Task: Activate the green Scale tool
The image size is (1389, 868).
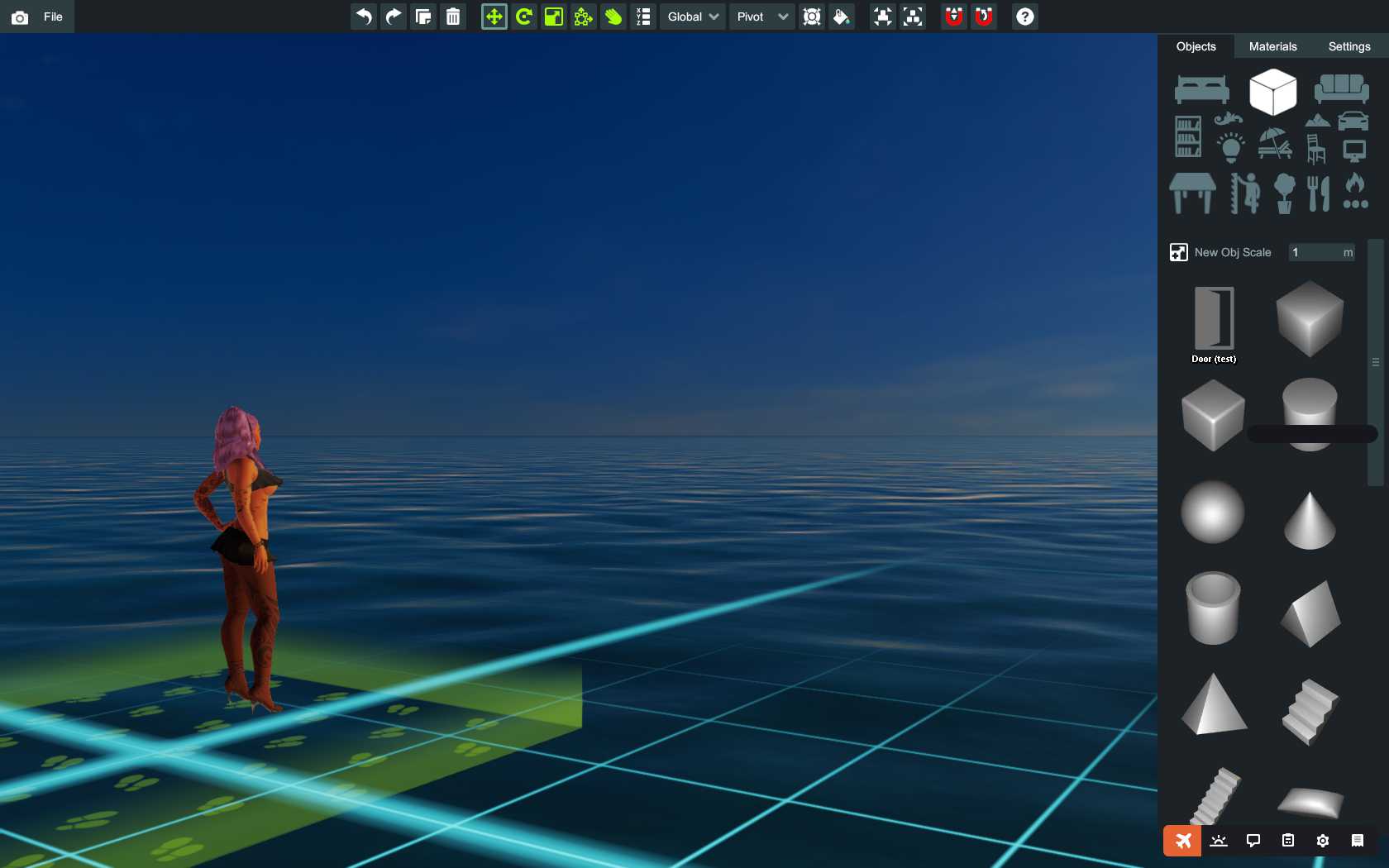Action: [554, 17]
